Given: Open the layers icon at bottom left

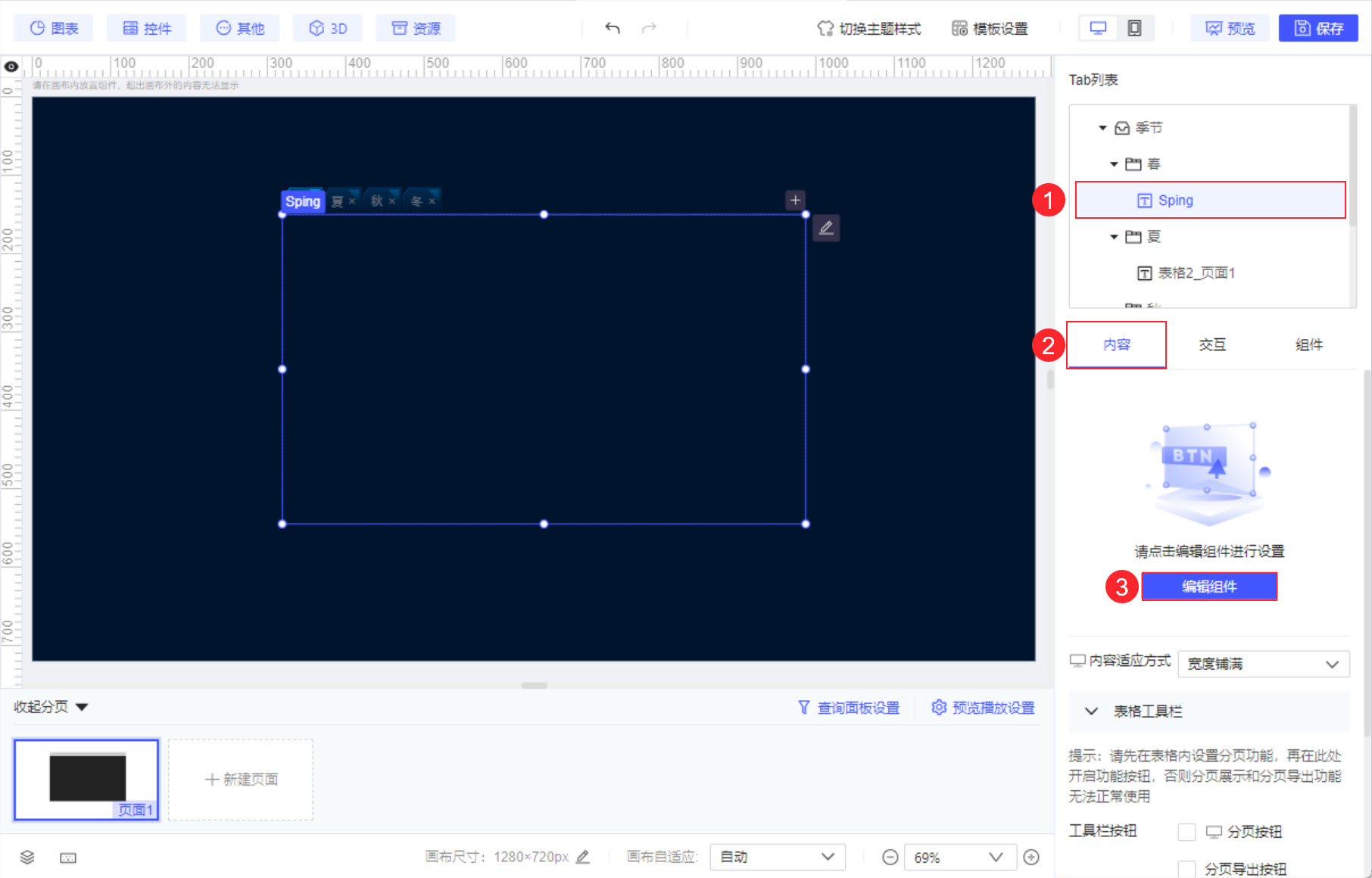Looking at the screenshot, I should click(x=27, y=857).
